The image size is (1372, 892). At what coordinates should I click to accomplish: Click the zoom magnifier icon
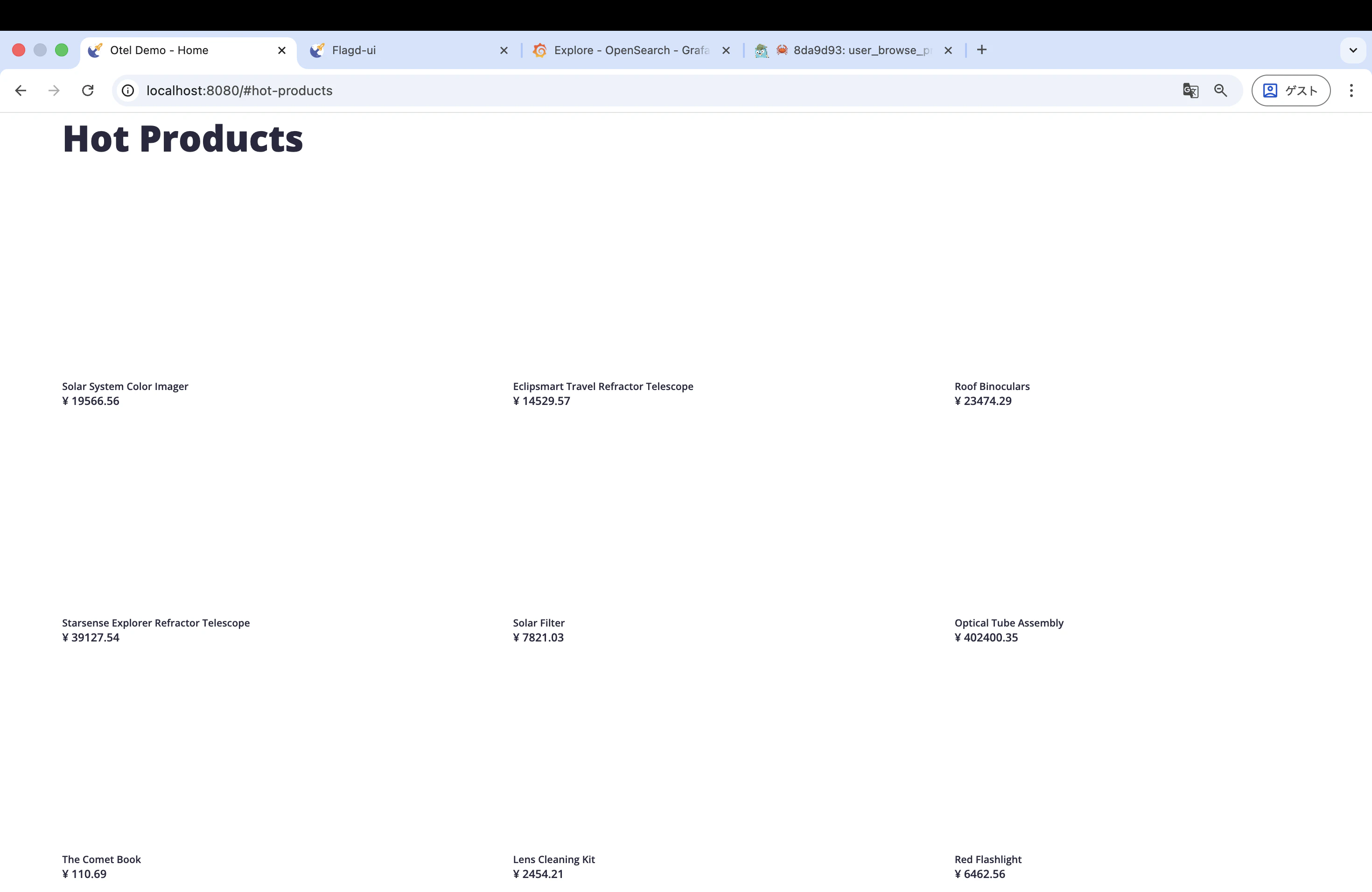(x=1220, y=91)
